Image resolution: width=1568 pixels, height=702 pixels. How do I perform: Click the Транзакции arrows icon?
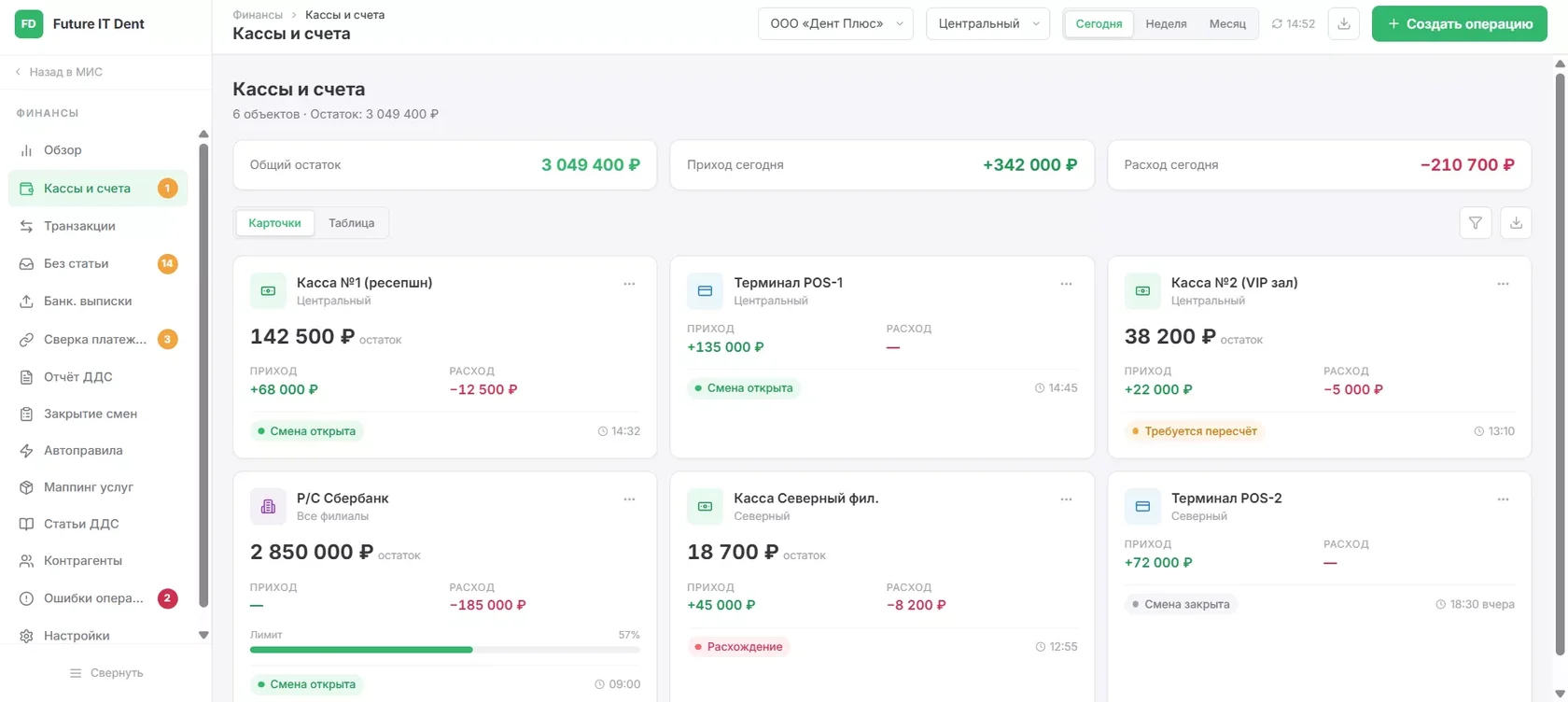(27, 226)
